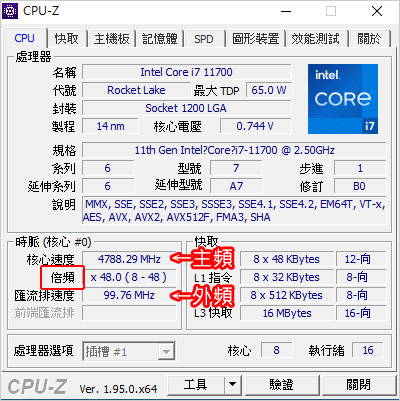Click the name field Intel Core i7 11700

coord(187,72)
